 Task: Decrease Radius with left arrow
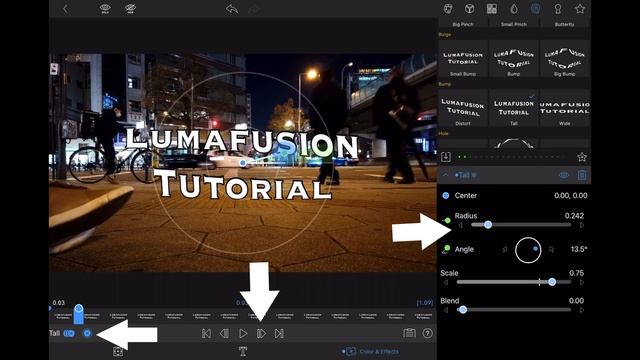pyautogui.click(x=460, y=225)
